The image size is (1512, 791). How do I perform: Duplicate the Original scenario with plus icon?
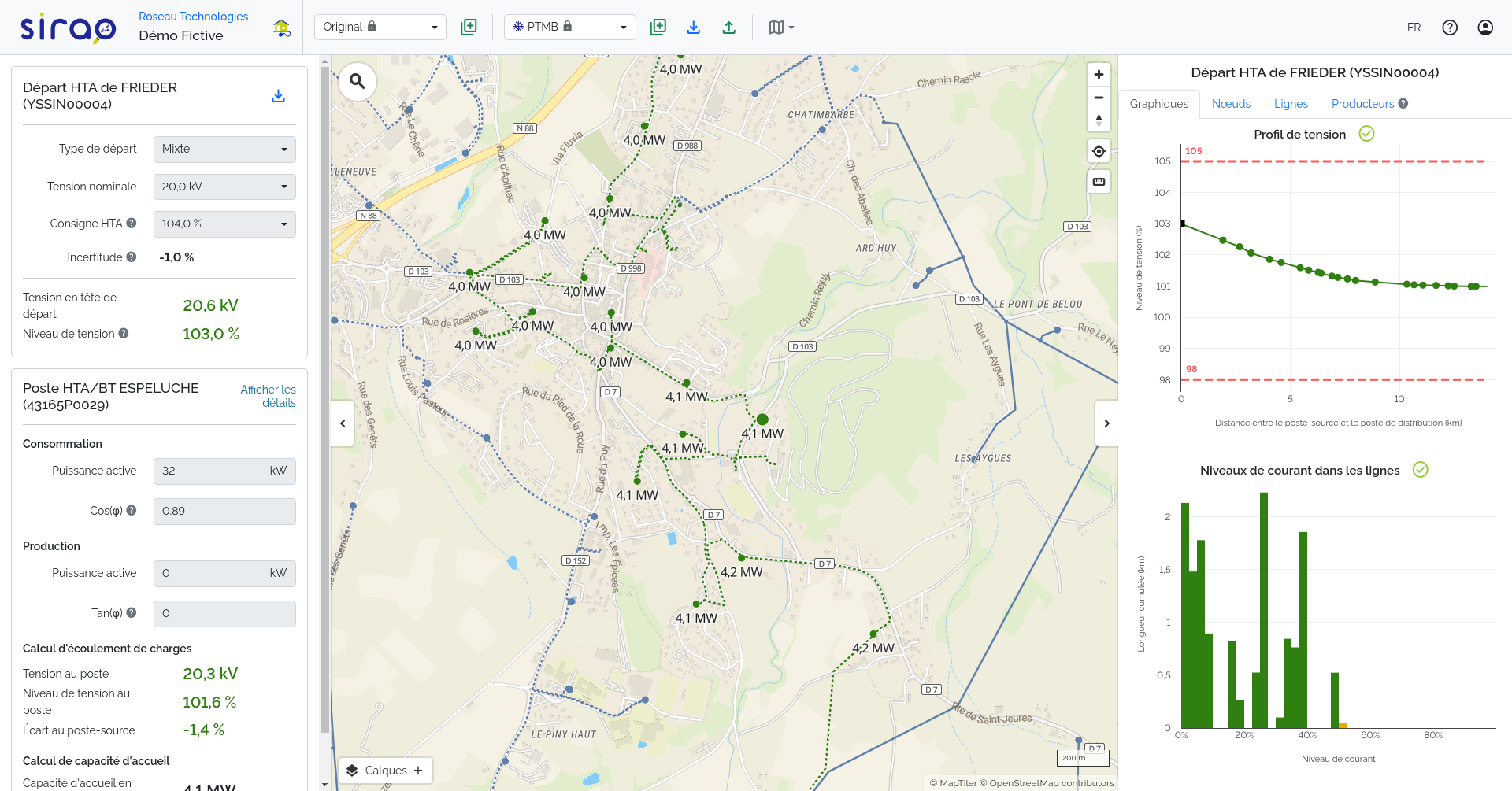click(469, 27)
